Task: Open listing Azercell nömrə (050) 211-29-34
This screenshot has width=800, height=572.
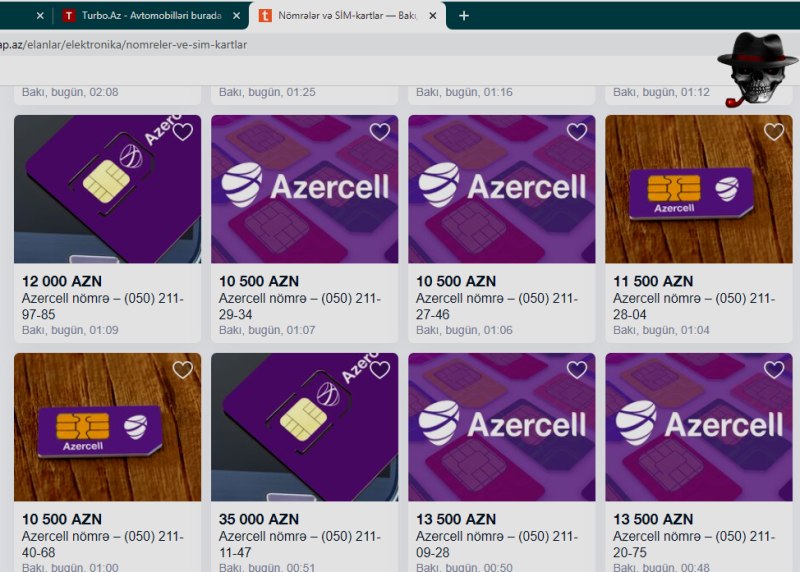Action: 299,306
